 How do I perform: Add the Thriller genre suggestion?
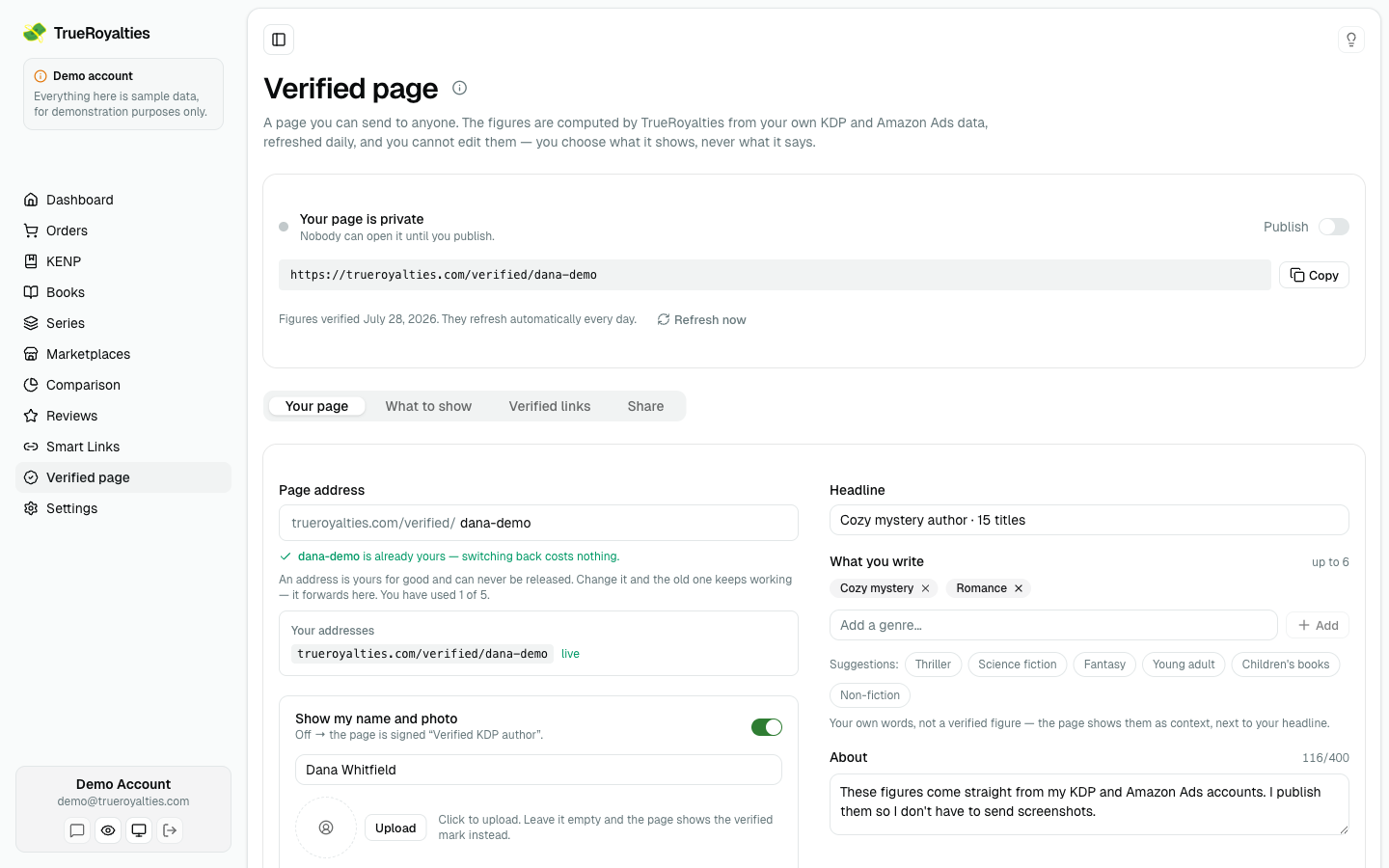(x=933, y=665)
